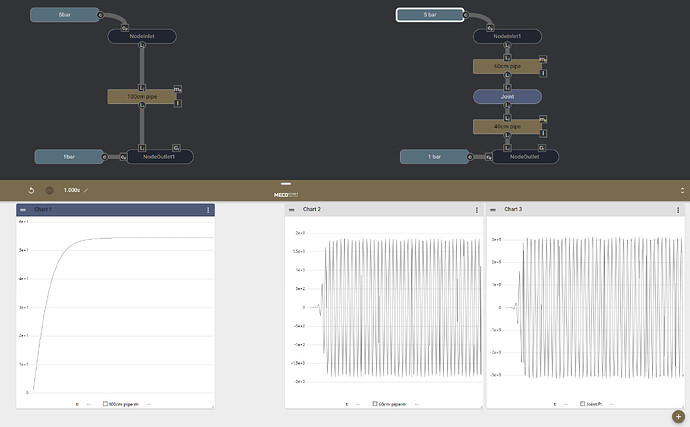Open Chart 1 three-dot options menu

[x=208, y=210]
